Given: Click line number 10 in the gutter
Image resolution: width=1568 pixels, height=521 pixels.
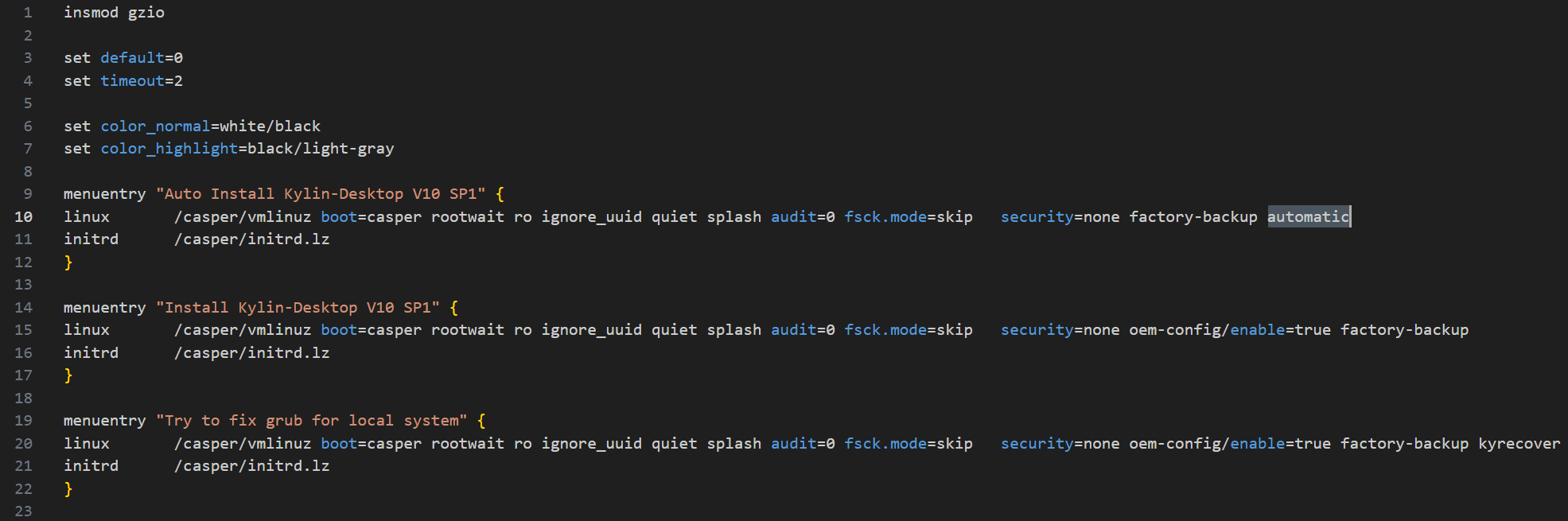Looking at the screenshot, I should click(24, 217).
